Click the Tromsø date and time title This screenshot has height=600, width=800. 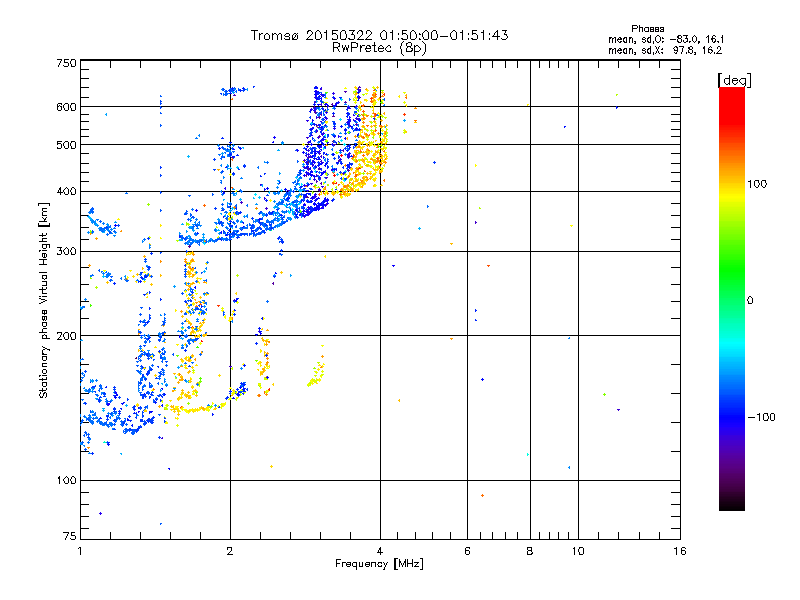379,35
